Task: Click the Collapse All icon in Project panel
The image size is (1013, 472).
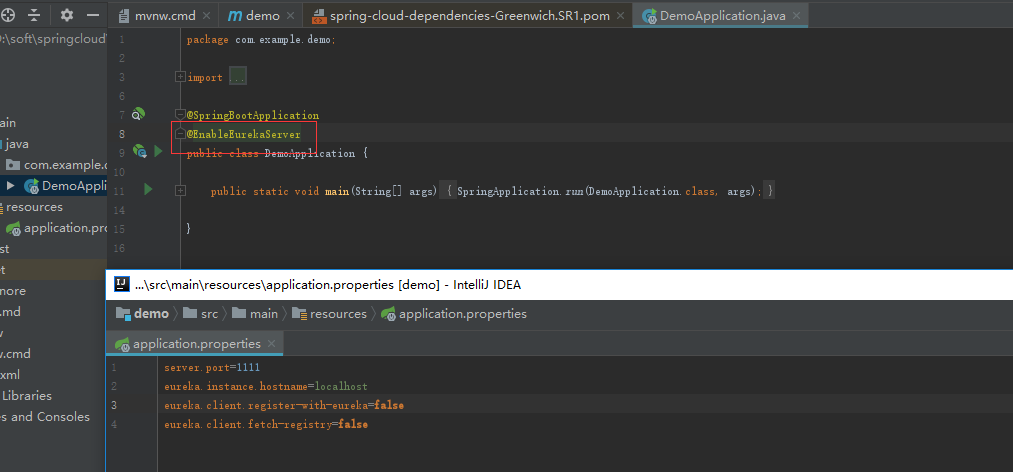Action: click(x=35, y=15)
